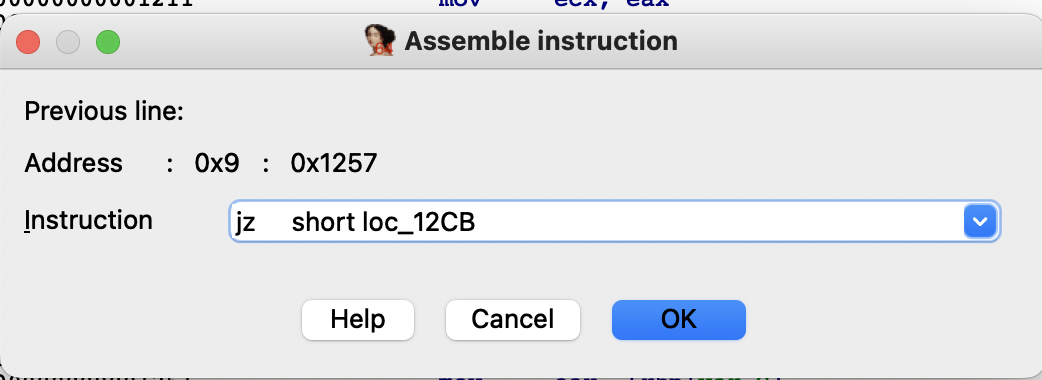Confirm with the OK button
The height and width of the screenshot is (380, 1042).
point(678,320)
